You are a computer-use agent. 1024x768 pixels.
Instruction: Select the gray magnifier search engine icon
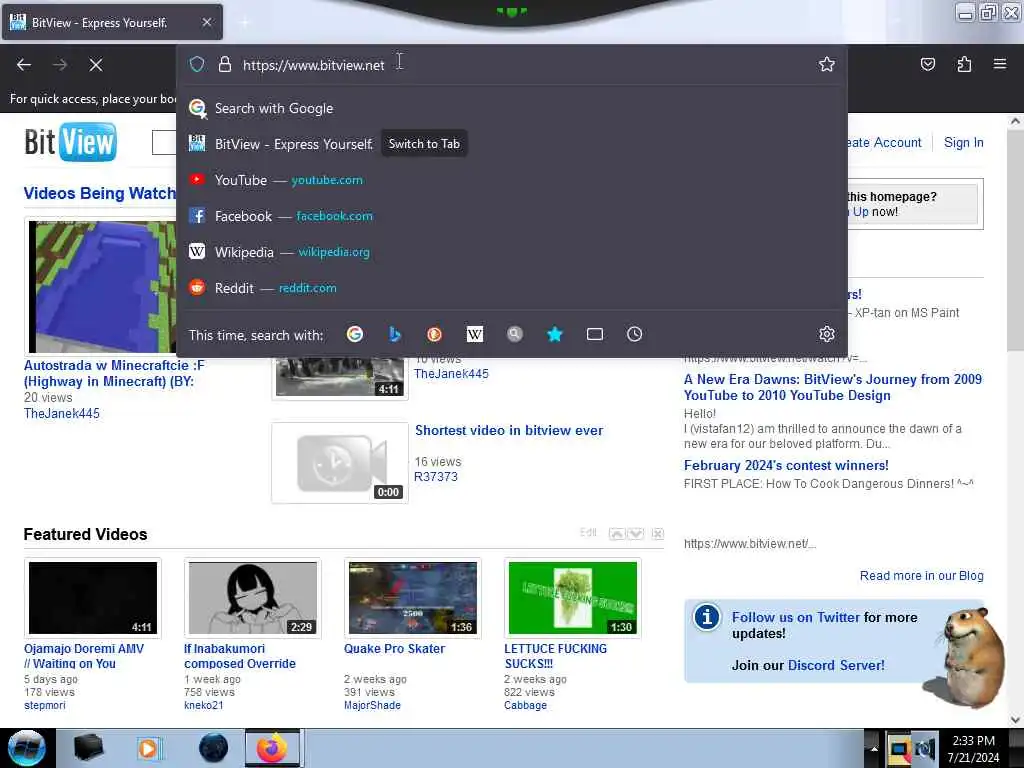tap(515, 334)
